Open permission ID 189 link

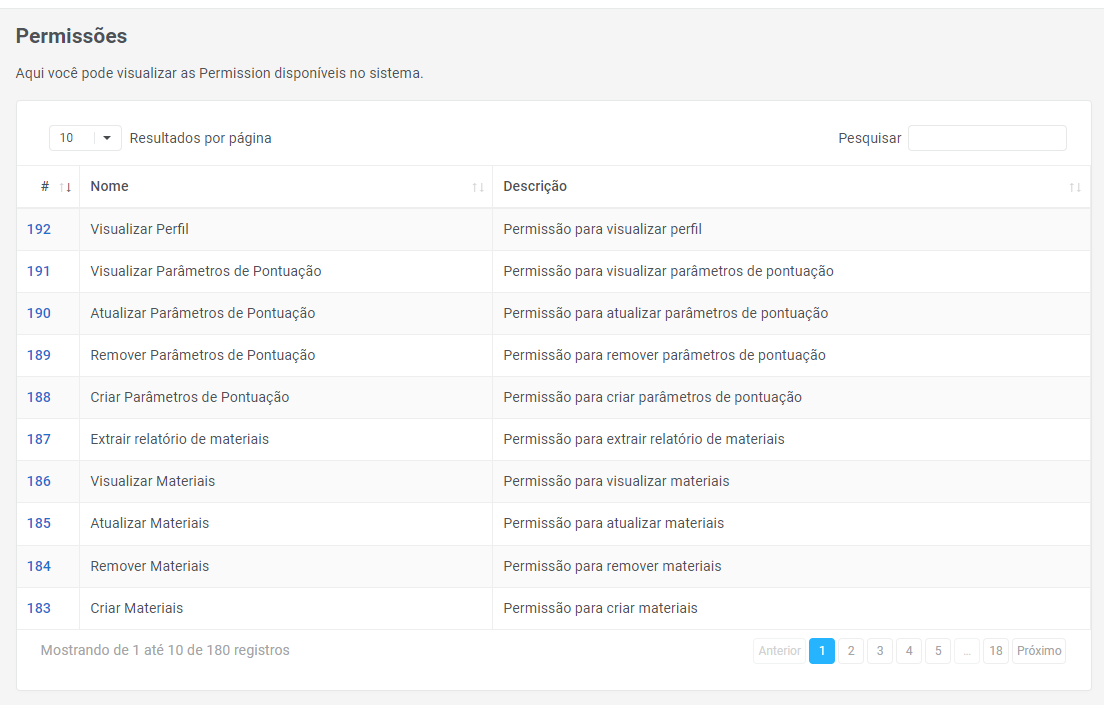click(x=39, y=355)
